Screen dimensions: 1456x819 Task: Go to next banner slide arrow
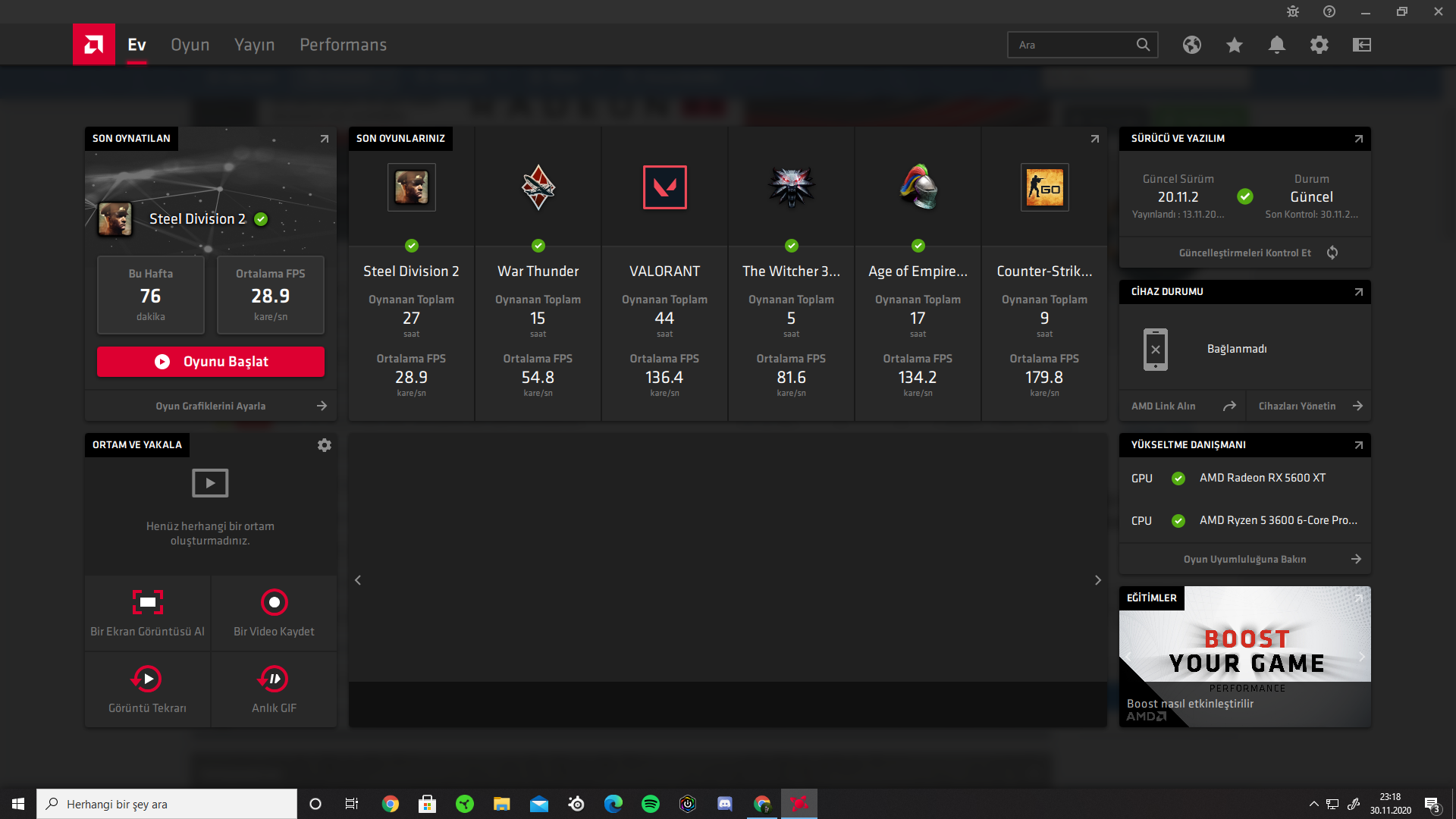point(1097,580)
